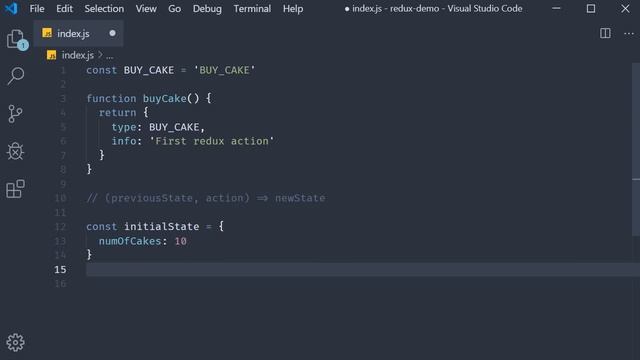Image resolution: width=640 pixels, height=360 pixels.
Task: Click the unsaved dot on index.js tab
Action: point(112,33)
